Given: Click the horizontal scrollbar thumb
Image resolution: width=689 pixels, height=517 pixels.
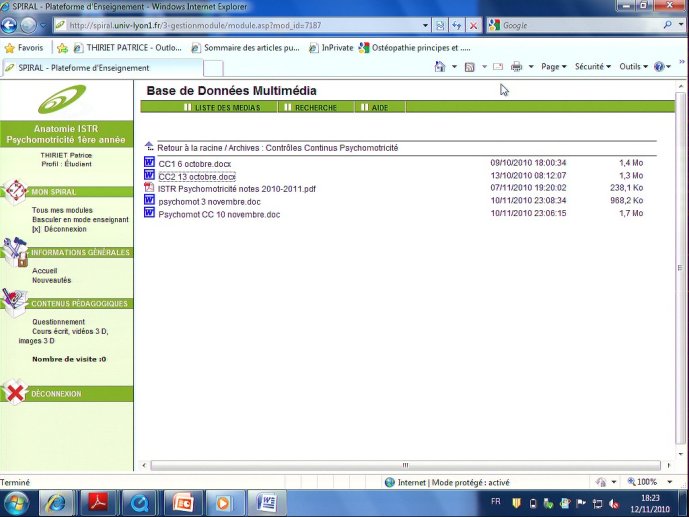Looking at the screenshot, I should coord(405,465).
